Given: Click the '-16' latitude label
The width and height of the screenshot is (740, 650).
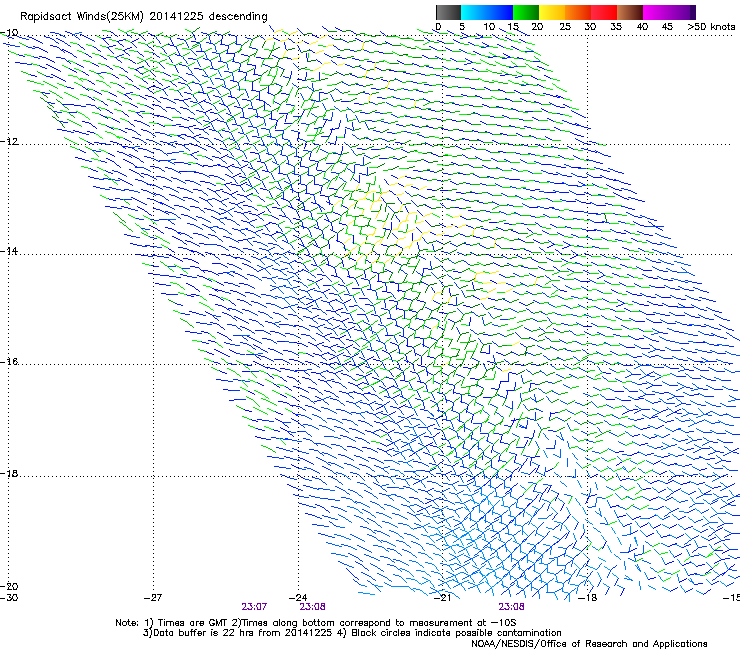Looking at the screenshot, I should pos(9,362).
